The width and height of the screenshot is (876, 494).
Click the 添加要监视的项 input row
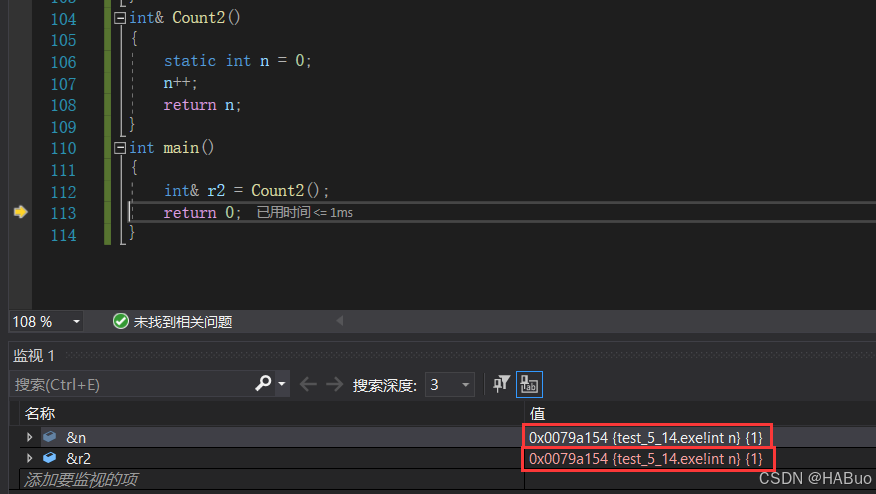pos(272,479)
